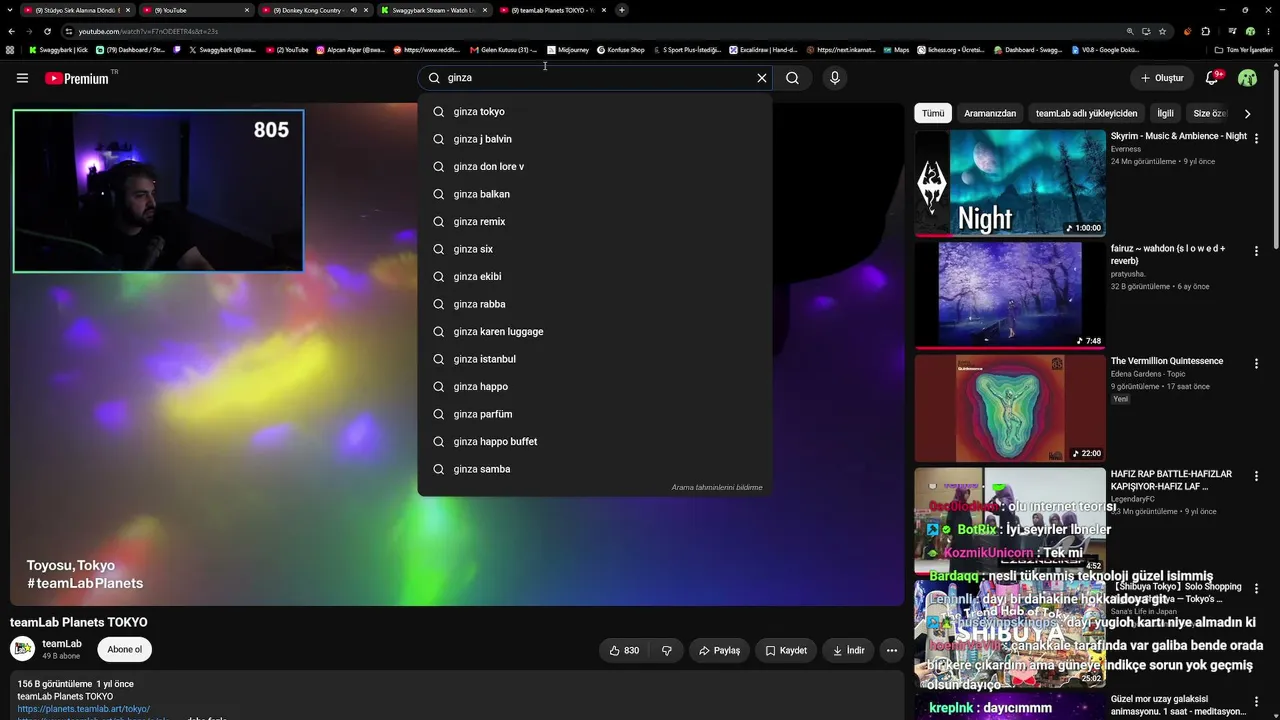1280x720 pixels.
Task: Choose the 'ginza six' suggestion
Action: tap(595, 249)
